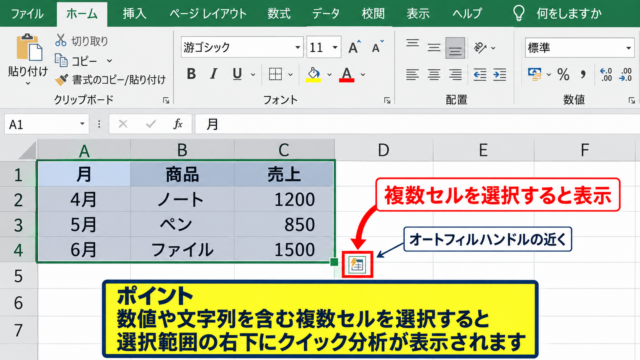
Task: Select cell containing ノート
Action: tap(182, 200)
